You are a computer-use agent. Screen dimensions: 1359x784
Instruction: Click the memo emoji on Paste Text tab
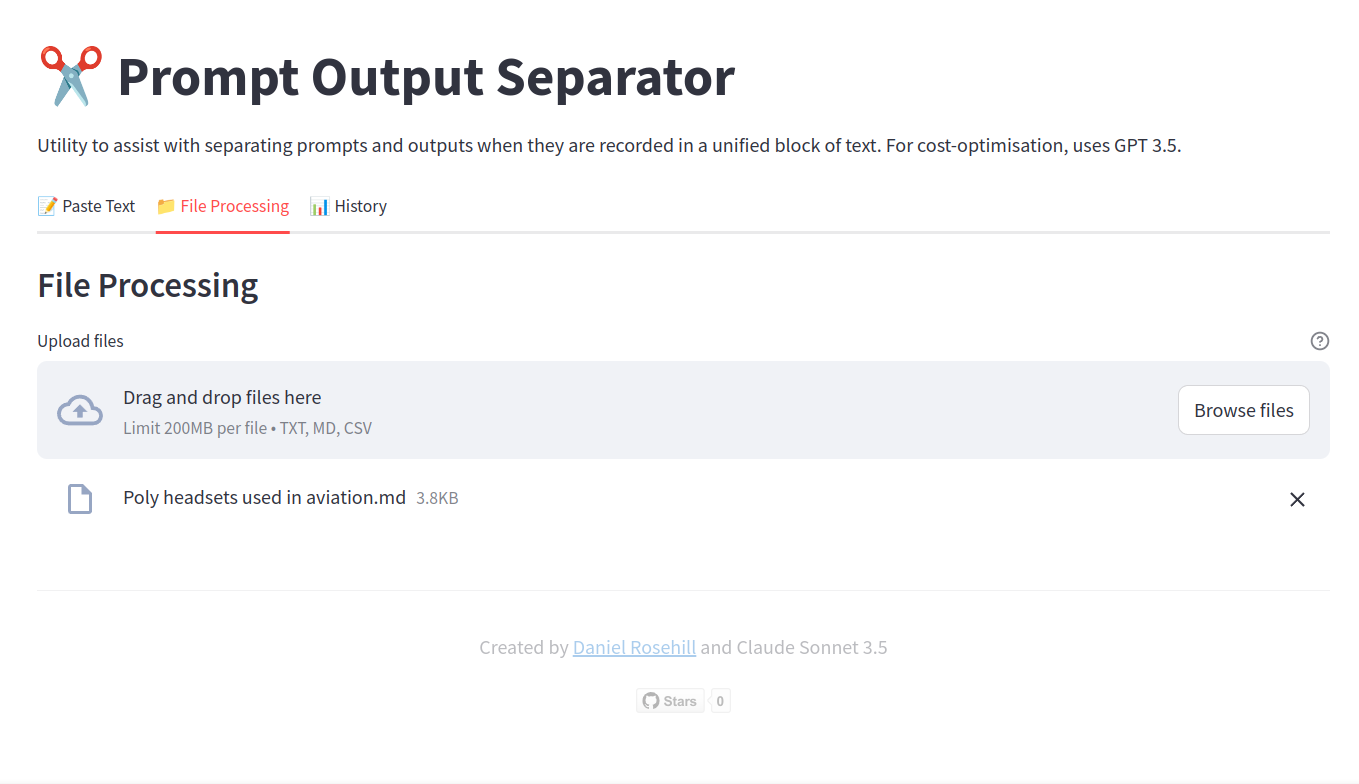pyautogui.click(x=47, y=206)
